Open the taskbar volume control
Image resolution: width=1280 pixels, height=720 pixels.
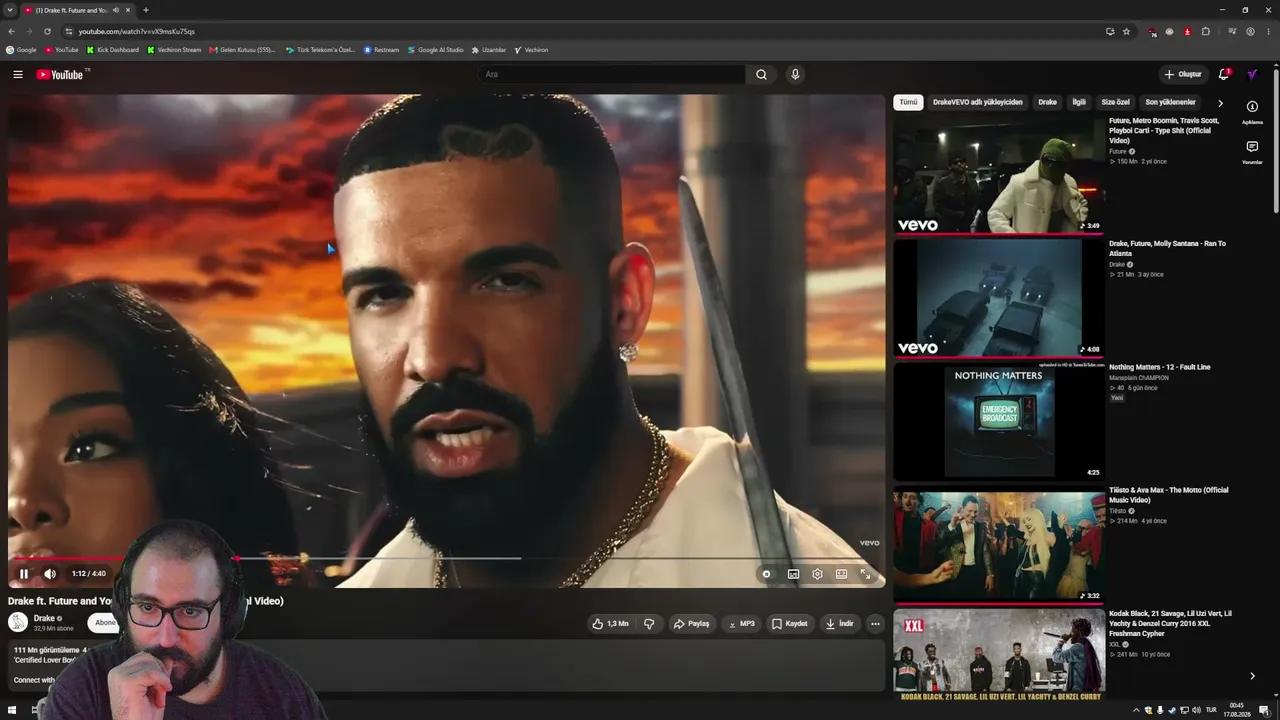(x=1196, y=710)
